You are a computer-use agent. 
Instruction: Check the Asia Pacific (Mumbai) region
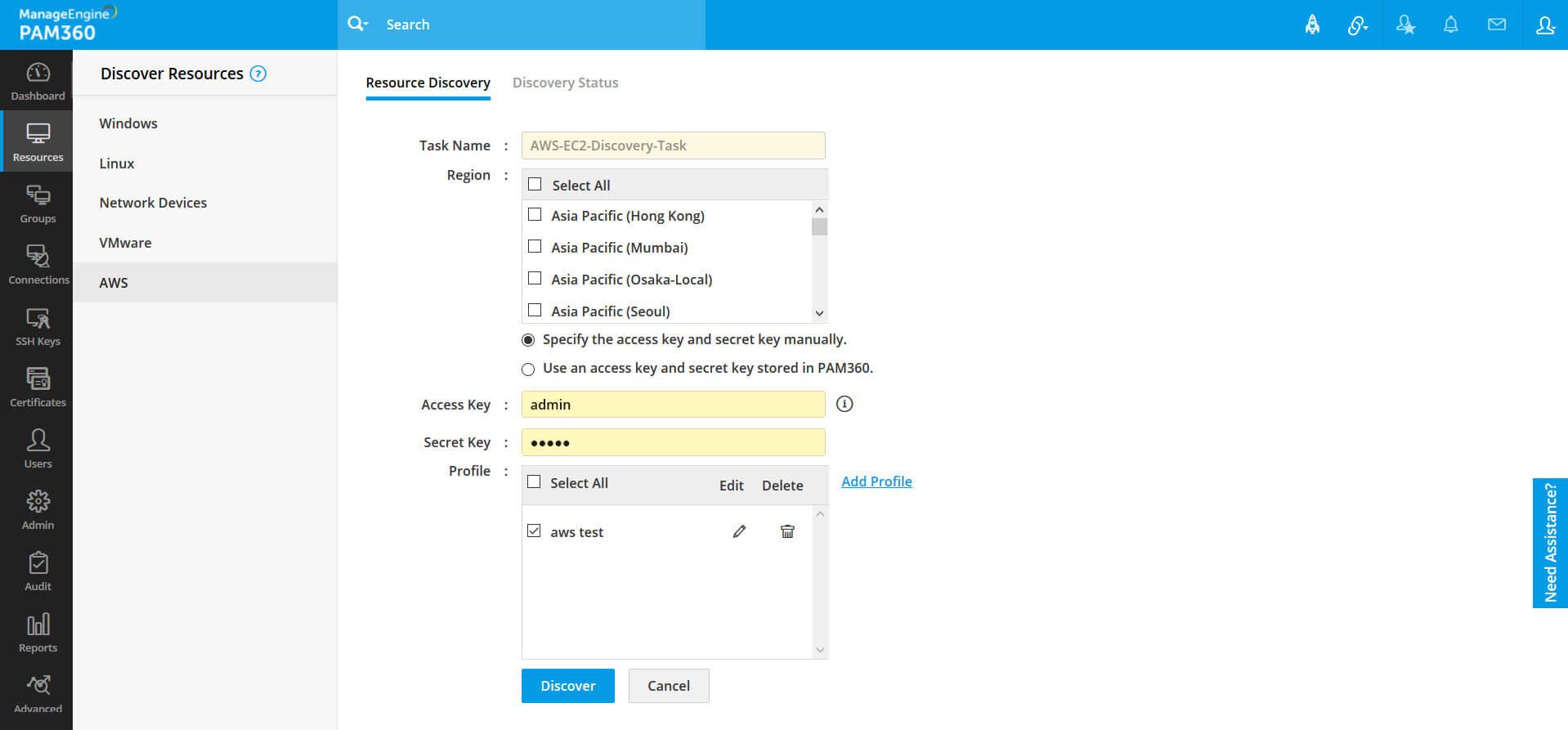coord(535,246)
